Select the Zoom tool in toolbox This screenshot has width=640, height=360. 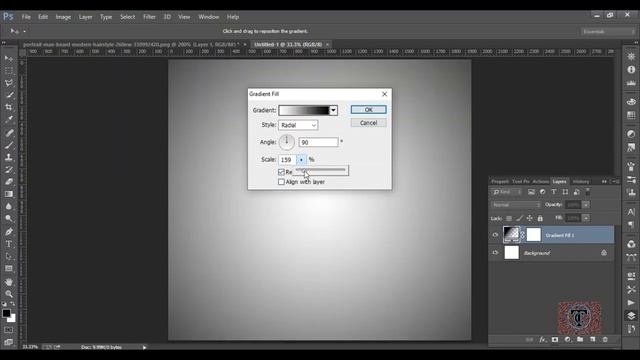[x=9, y=293]
